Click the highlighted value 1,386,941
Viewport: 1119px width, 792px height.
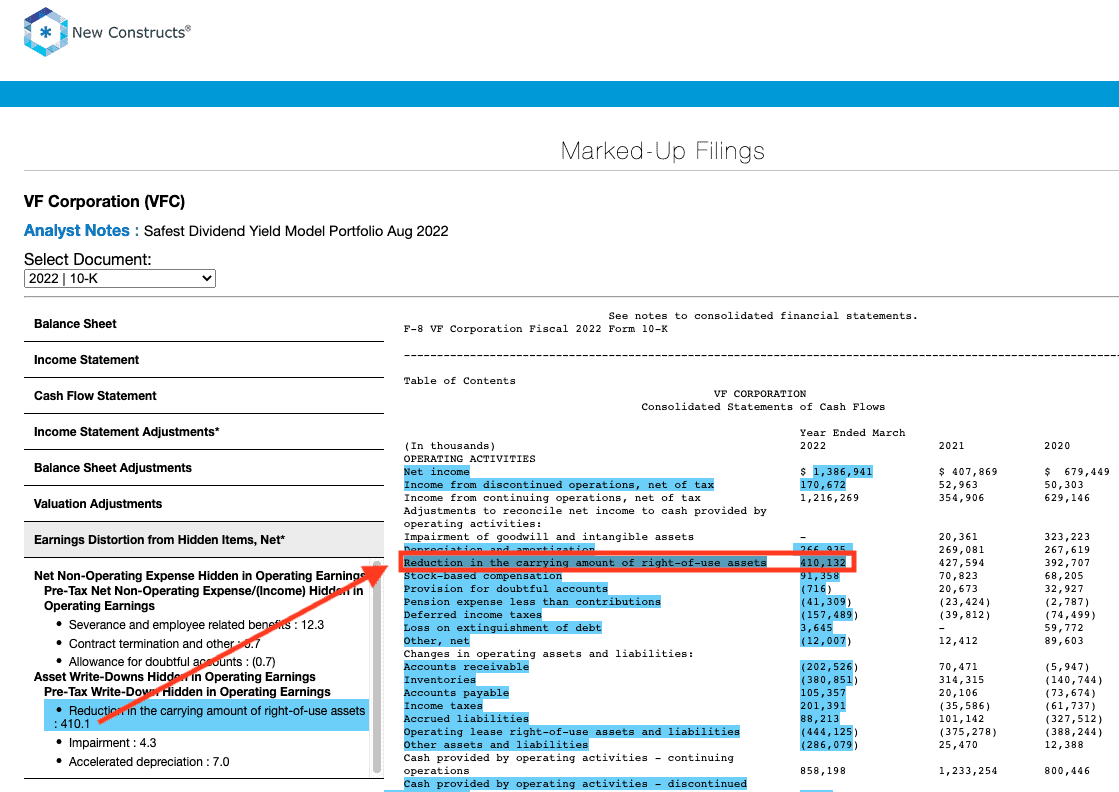(x=843, y=472)
